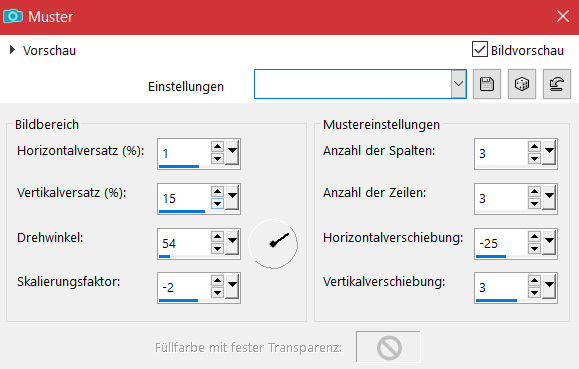The width and height of the screenshot is (579, 369).
Task: Open the Horizontalverschiebung slider dropdown arrow
Action: (549, 242)
